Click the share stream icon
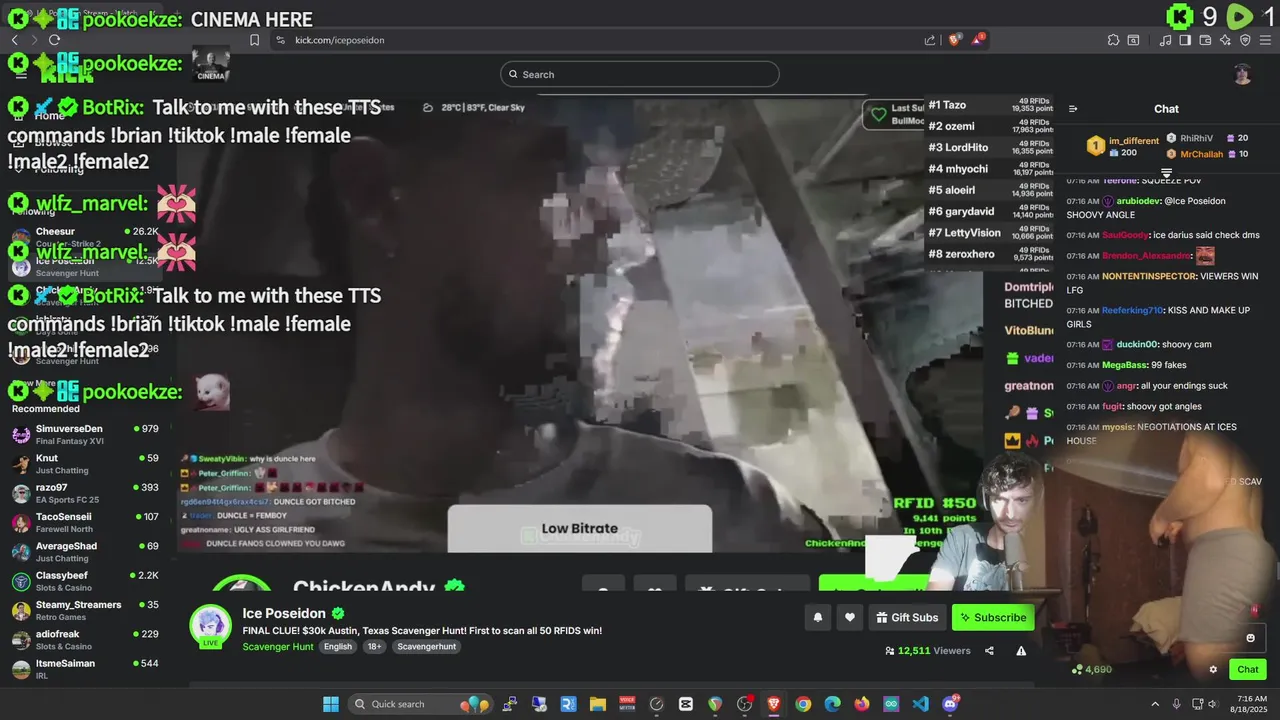 (x=989, y=651)
